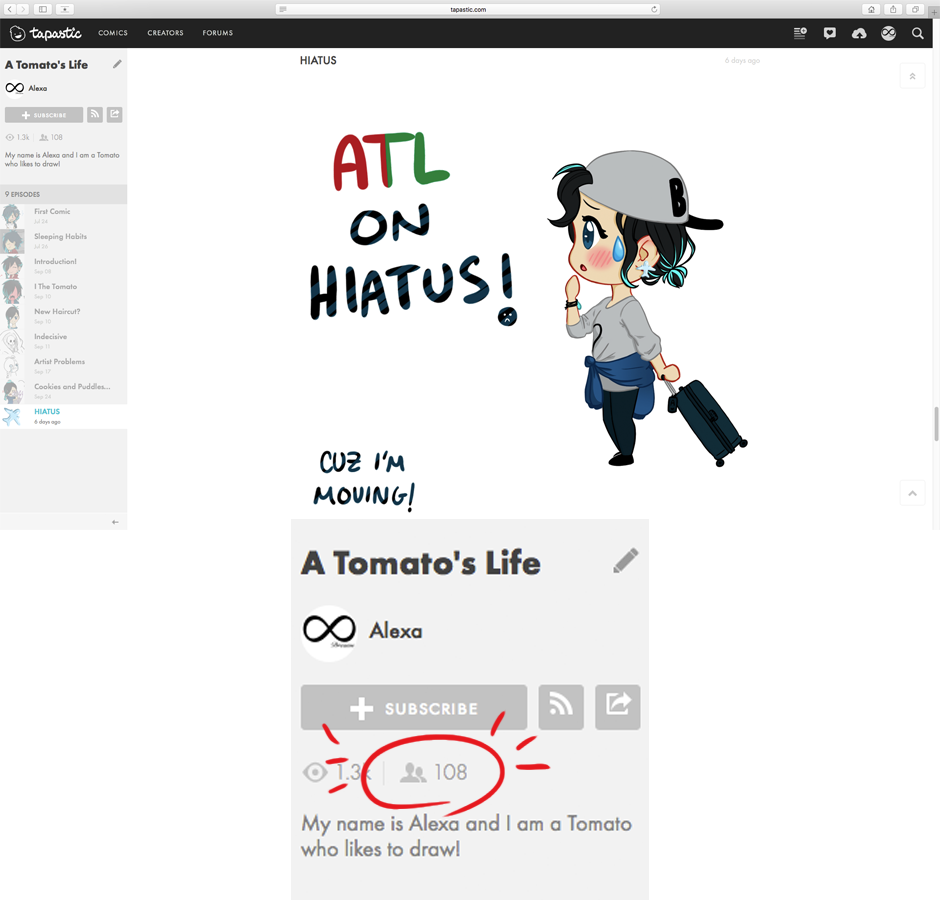Open the search magnifier in the top bar
Screen dimensions: 940x900
pyautogui.click(x=917, y=33)
